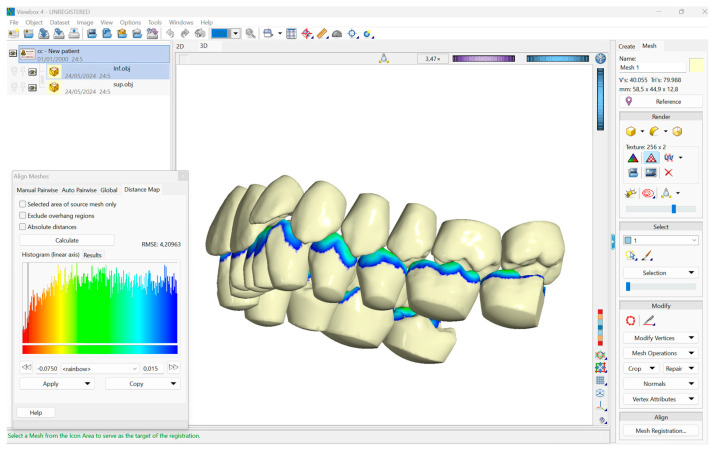Toggle the pin marker on sup.obj row
714x451 pixels.
pyautogui.click(x=14, y=87)
